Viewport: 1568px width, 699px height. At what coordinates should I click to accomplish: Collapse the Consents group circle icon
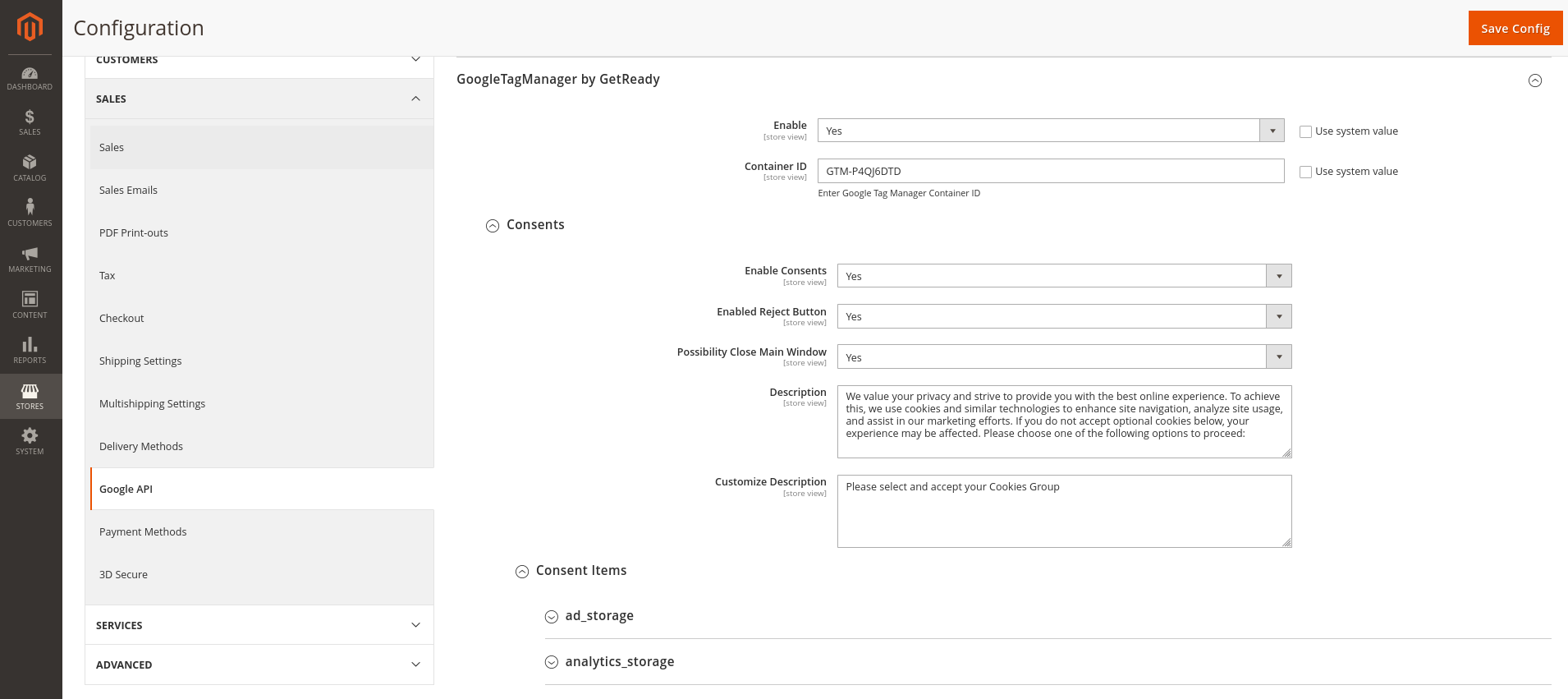coord(493,226)
